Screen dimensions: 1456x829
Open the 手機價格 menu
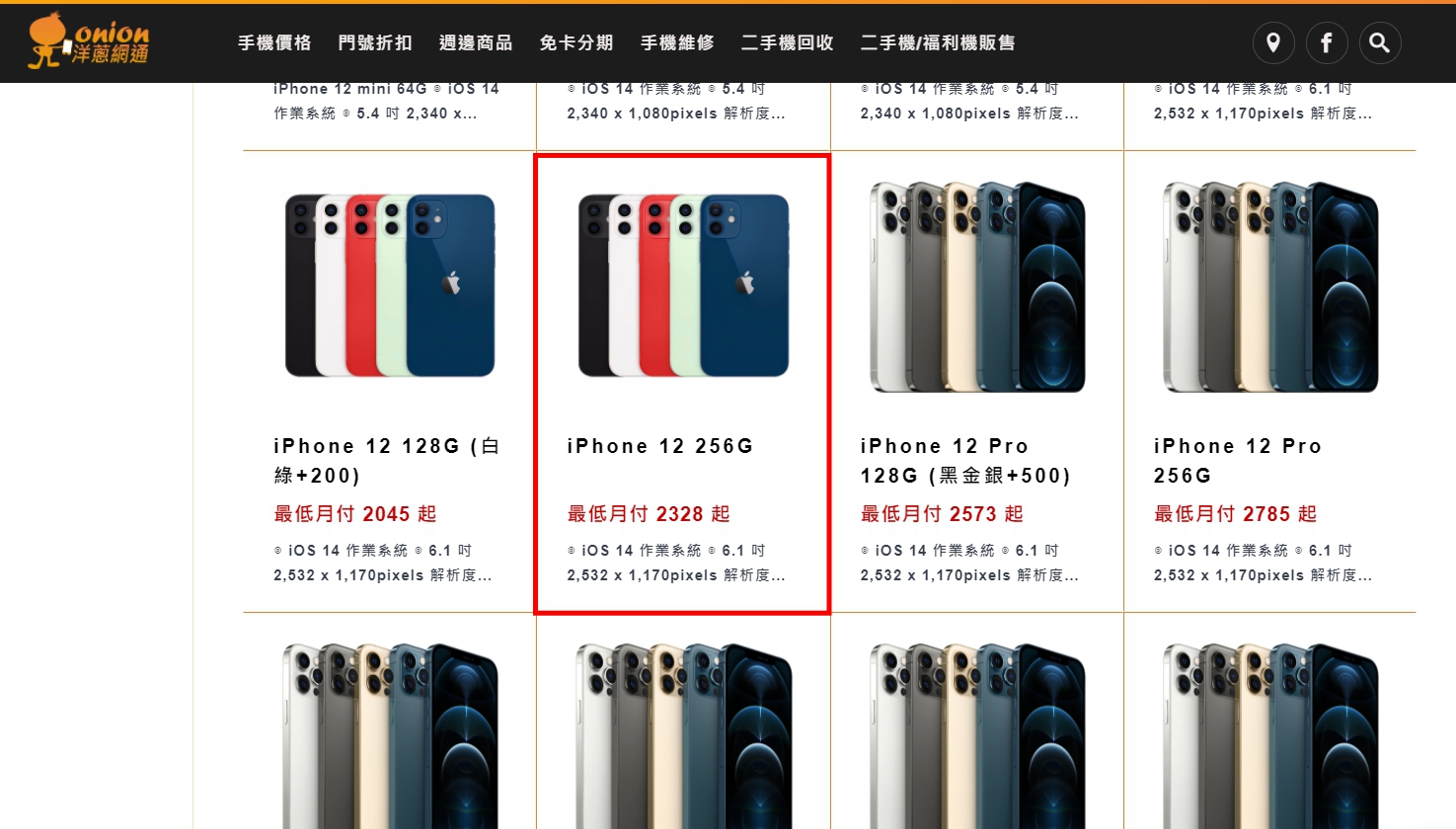coord(274,42)
